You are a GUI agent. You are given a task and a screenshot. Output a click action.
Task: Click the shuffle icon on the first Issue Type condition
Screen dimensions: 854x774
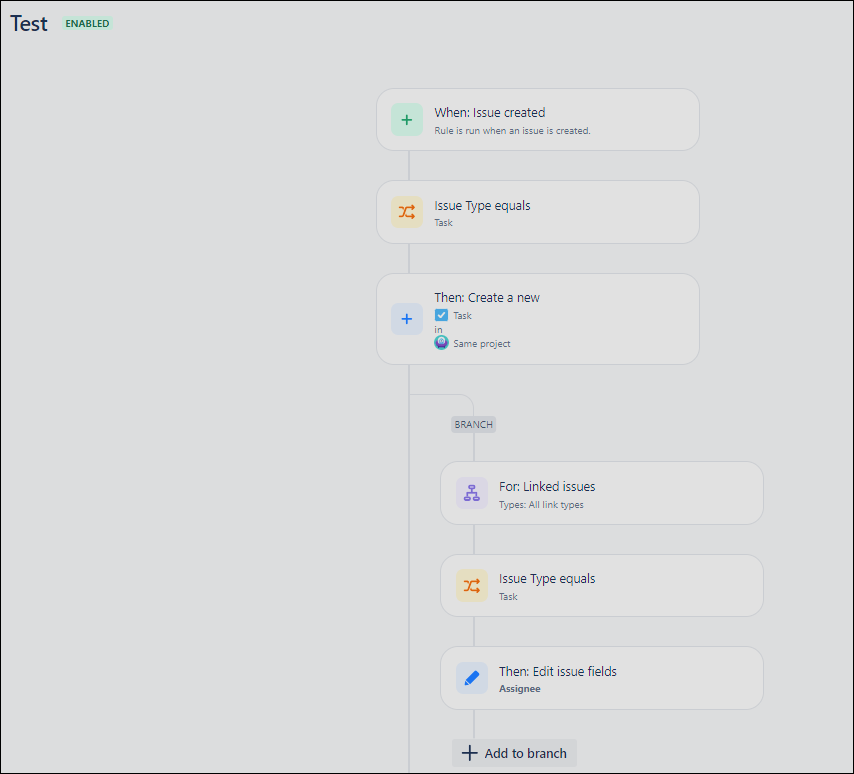406,212
